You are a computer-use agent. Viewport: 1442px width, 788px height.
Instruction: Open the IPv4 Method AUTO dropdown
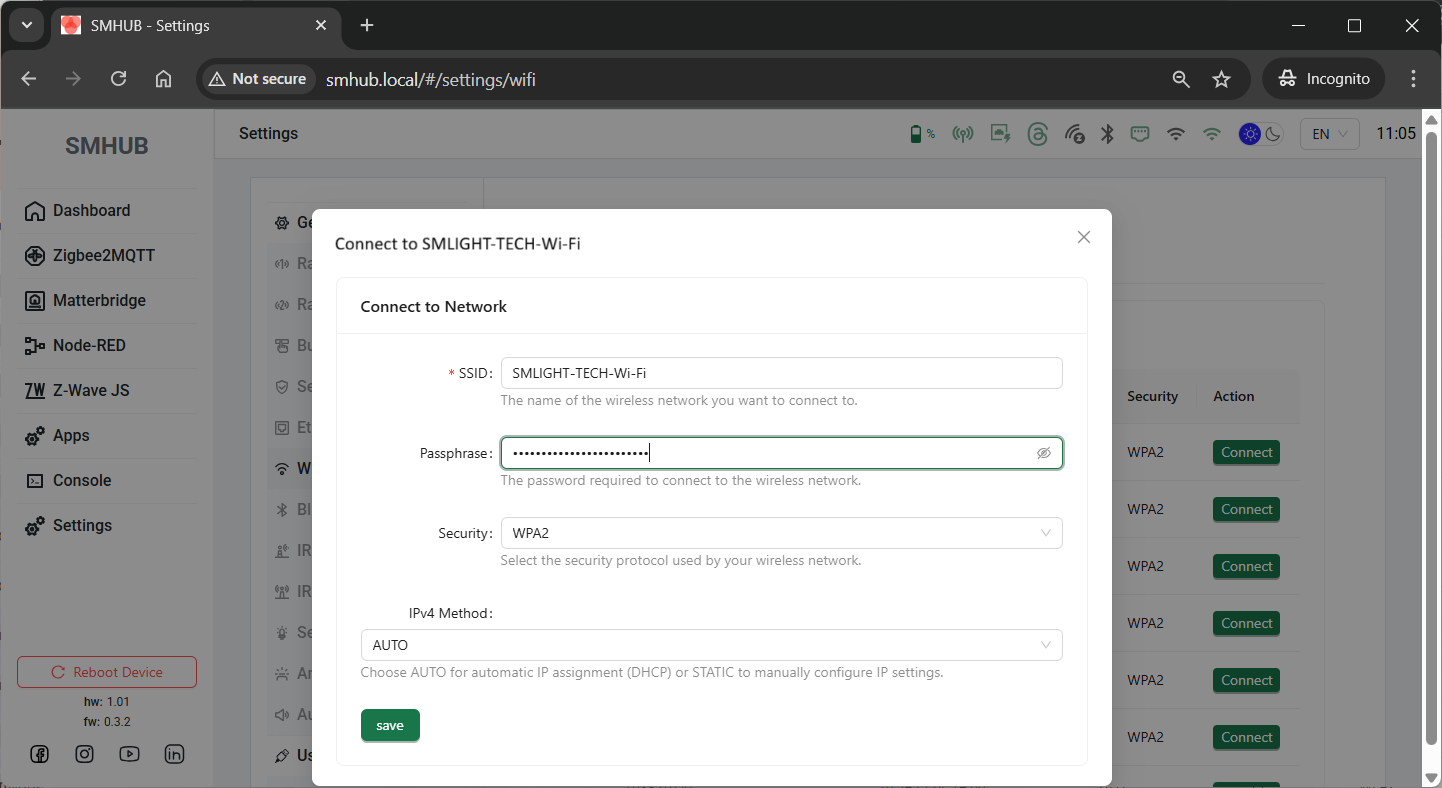[711, 645]
